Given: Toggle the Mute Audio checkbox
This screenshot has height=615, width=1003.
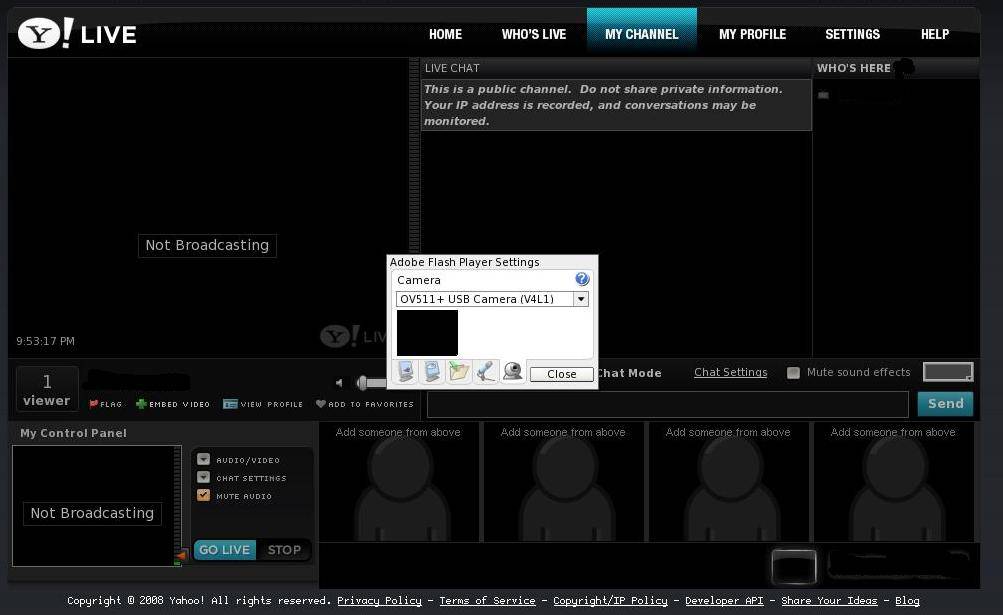Looking at the screenshot, I should (x=203, y=495).
